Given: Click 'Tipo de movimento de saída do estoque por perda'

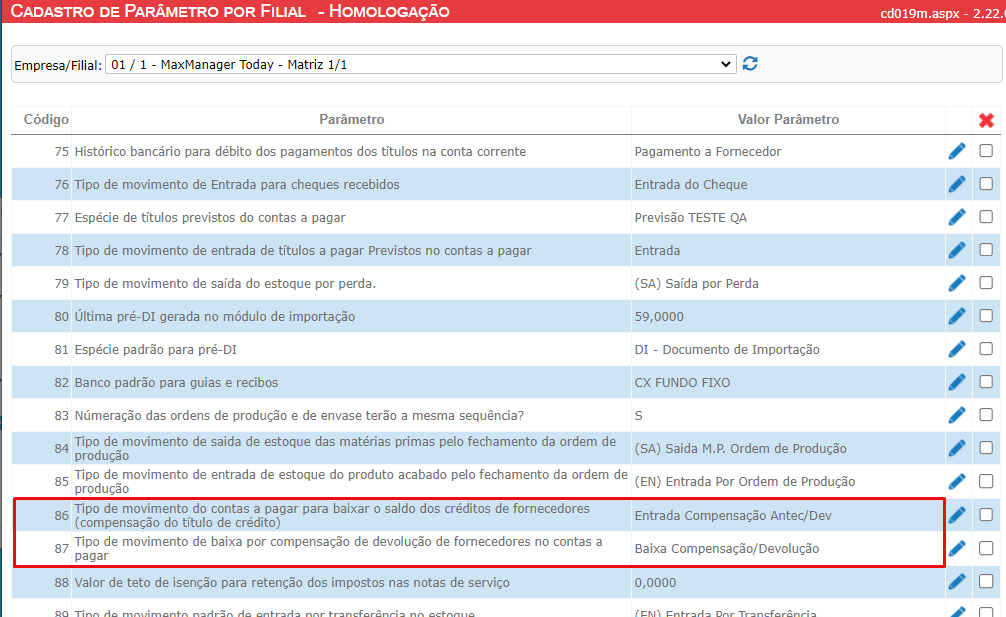Looking at the screenshot, I should coord(225,283).
